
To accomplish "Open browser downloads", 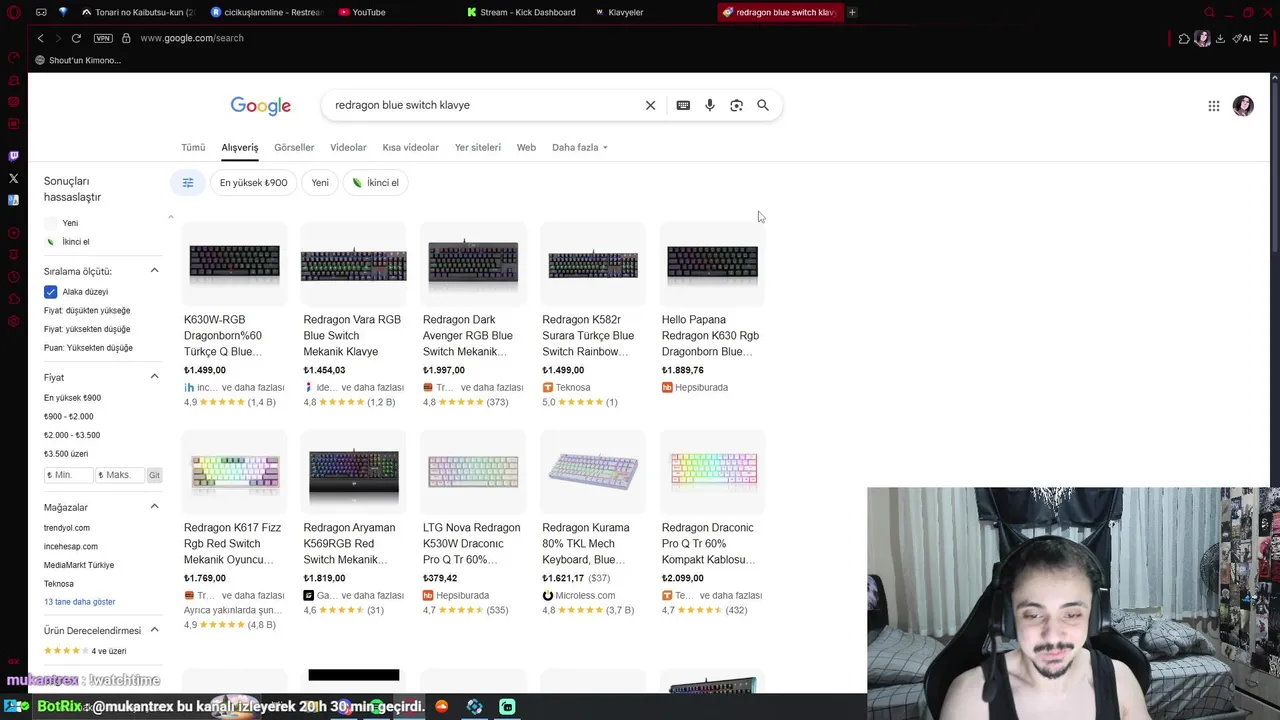I will 1220,38.
